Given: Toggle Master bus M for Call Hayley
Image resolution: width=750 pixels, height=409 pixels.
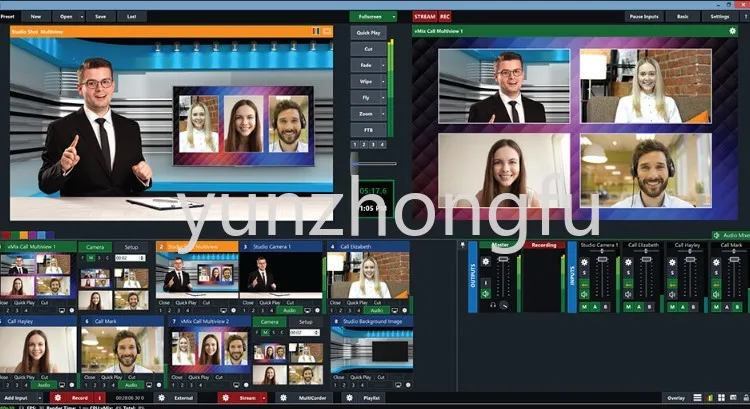Looking at the screenshot, I should click(672, 307).
